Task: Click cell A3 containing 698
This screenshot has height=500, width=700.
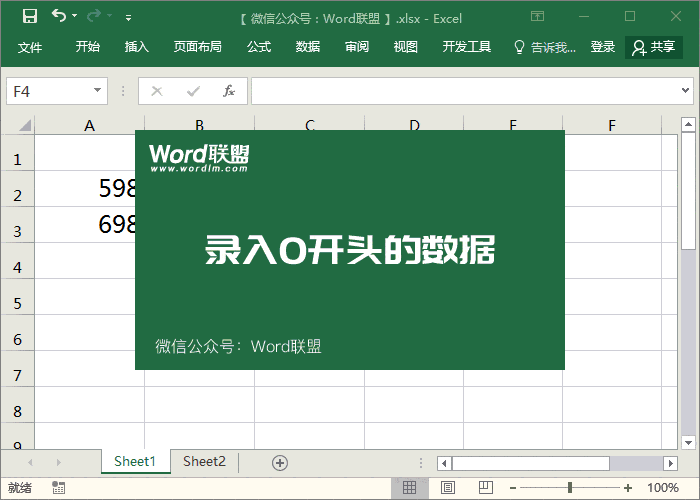Action: (85, 225)
